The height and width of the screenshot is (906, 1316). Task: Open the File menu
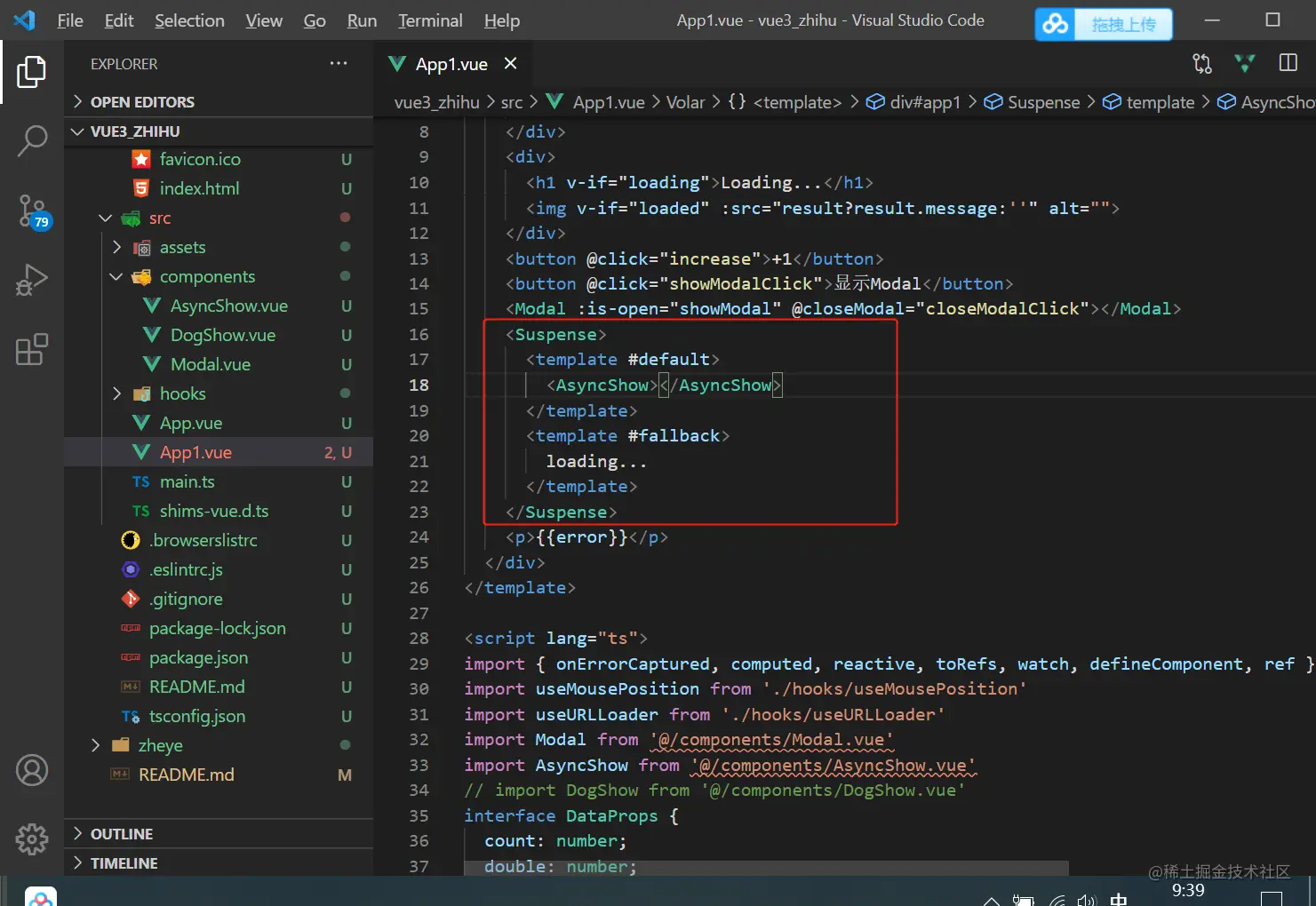click(x=70, y=20)
